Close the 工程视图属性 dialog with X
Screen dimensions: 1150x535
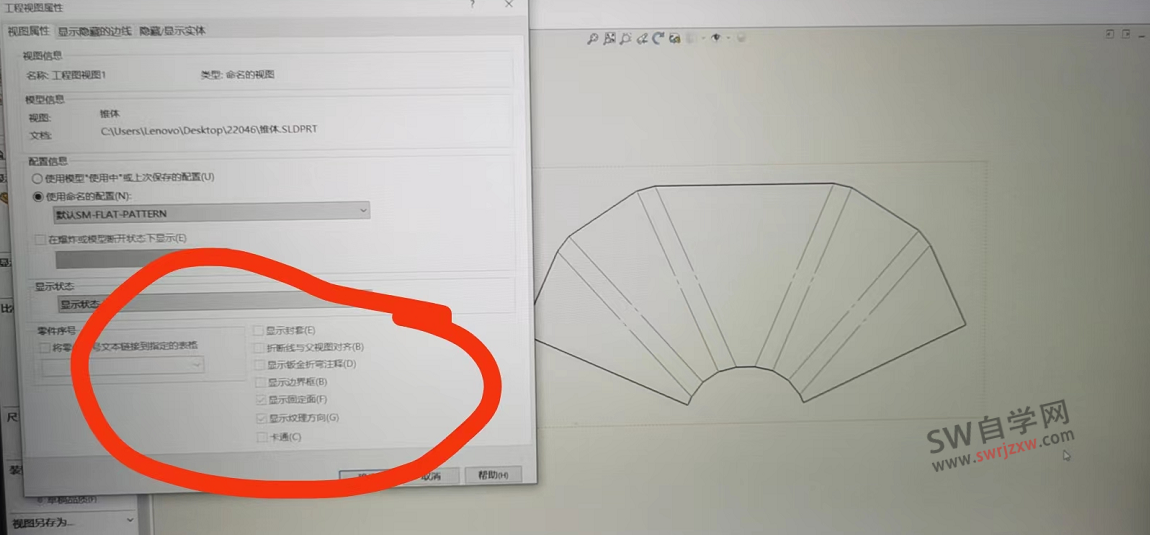tap(509, 4)
